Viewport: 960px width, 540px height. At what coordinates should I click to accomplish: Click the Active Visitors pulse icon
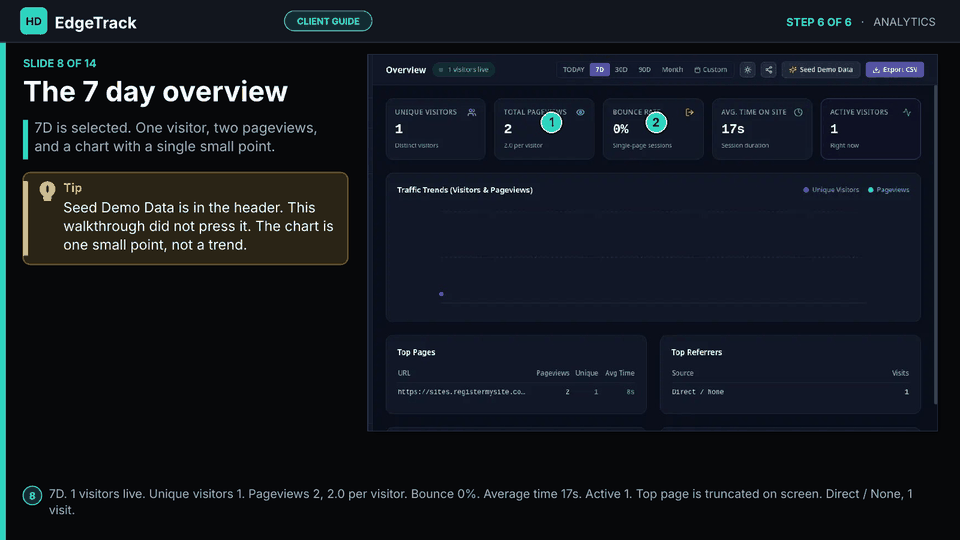coord(907,112)
